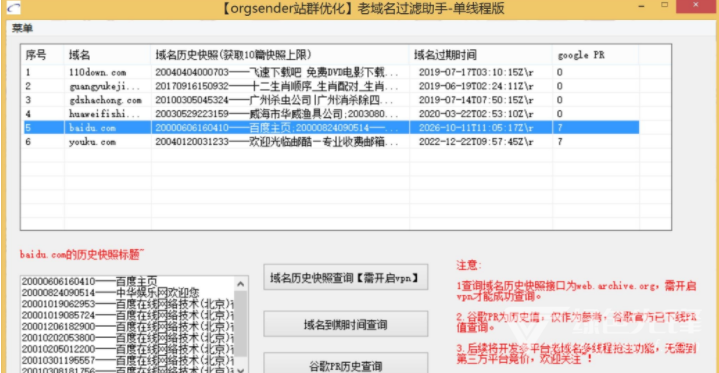Click the app icon in title bar
The height and width of the screenshot is (373, 719).
click(13, 8)
